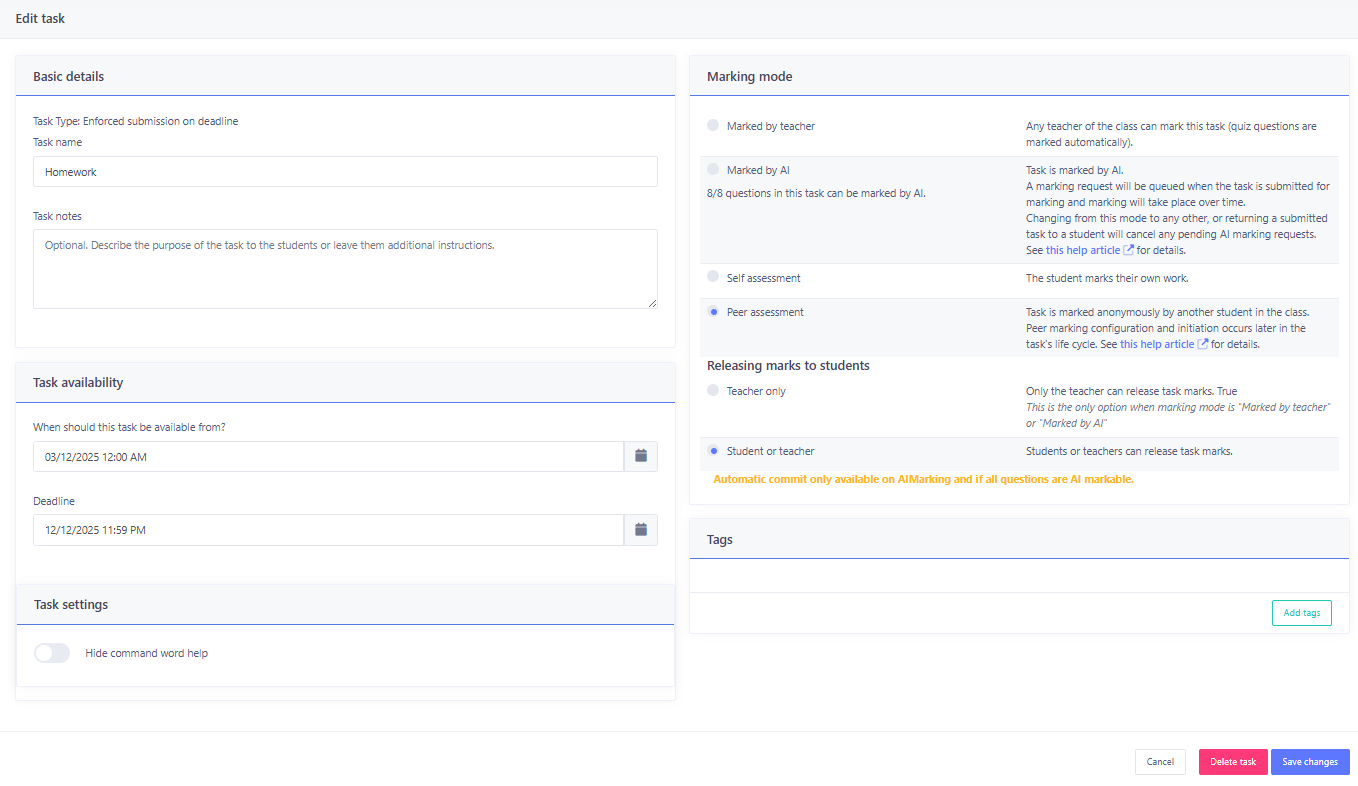Click into the Task notes textarea

(x=345, y=268)
